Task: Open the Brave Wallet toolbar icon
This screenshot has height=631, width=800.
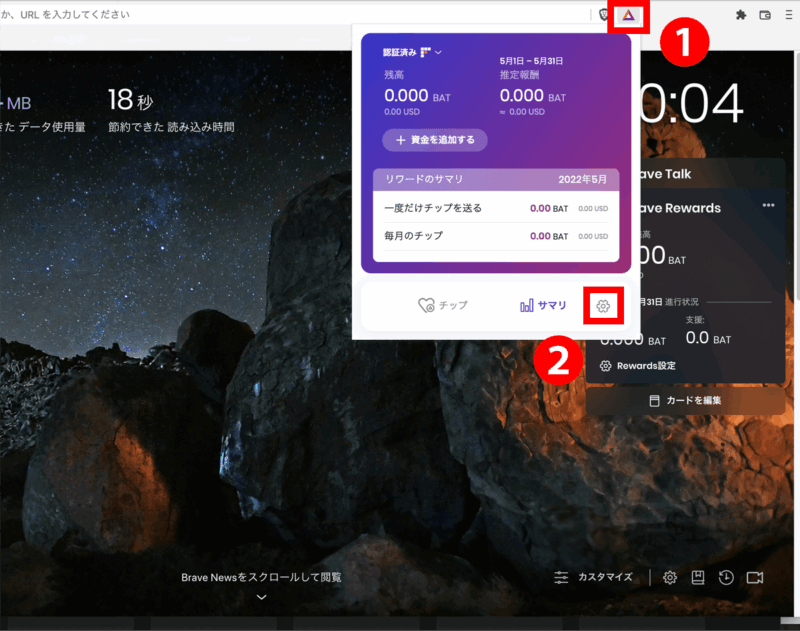Action: (x=766, y=15)
